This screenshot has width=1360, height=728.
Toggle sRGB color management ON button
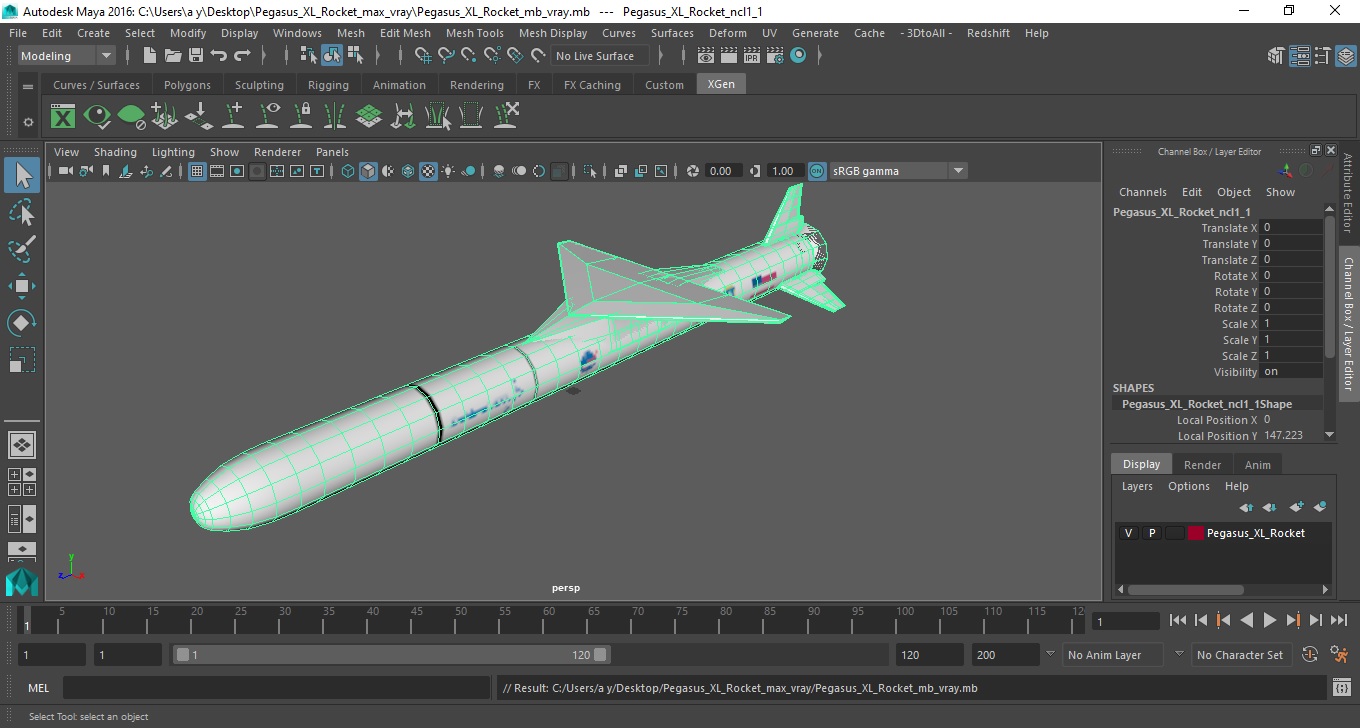[x=817, y=171]
